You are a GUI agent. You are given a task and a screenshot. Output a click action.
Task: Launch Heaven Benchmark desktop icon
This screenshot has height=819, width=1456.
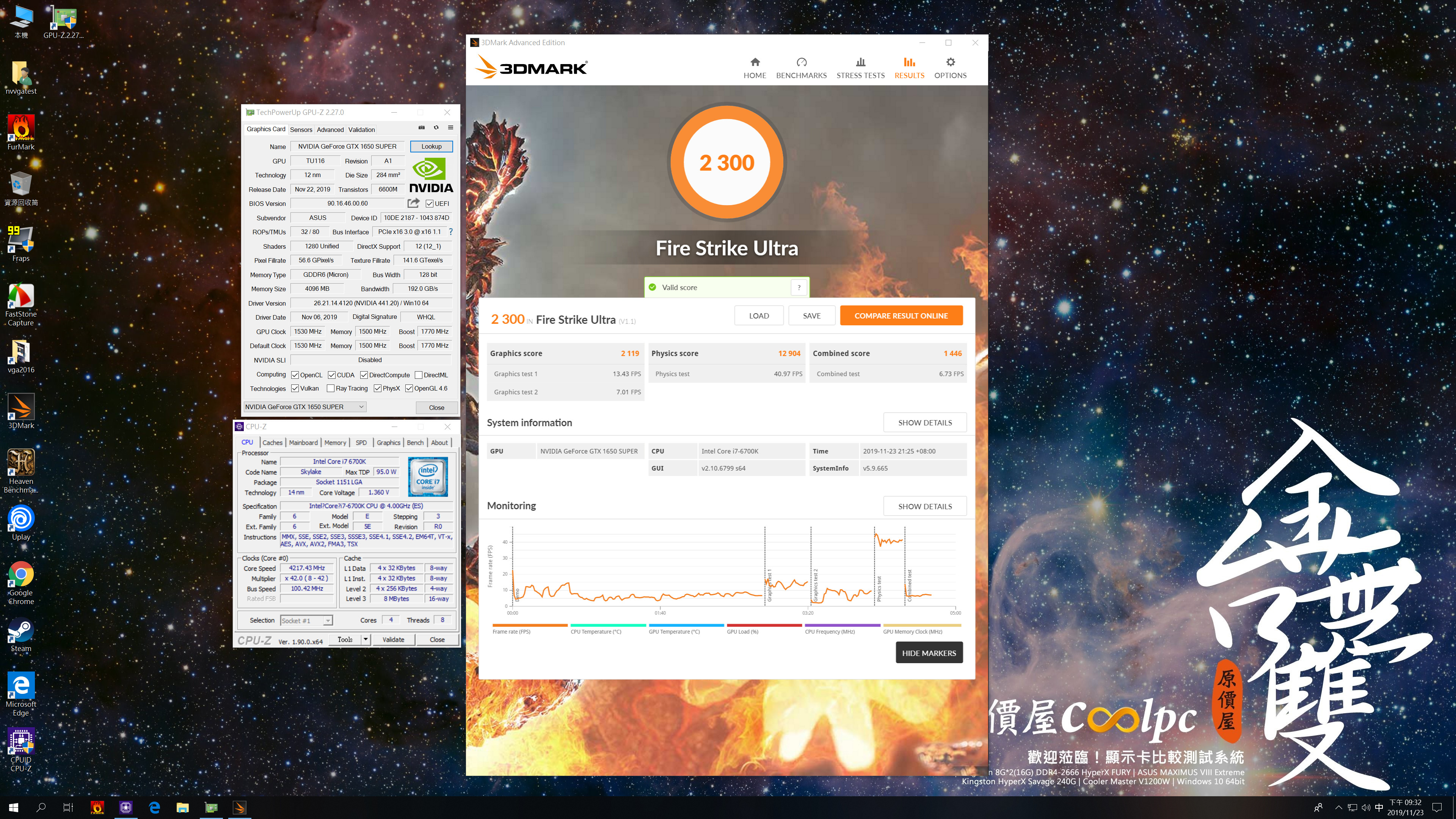pyautogui.click(x=21, y=471)
